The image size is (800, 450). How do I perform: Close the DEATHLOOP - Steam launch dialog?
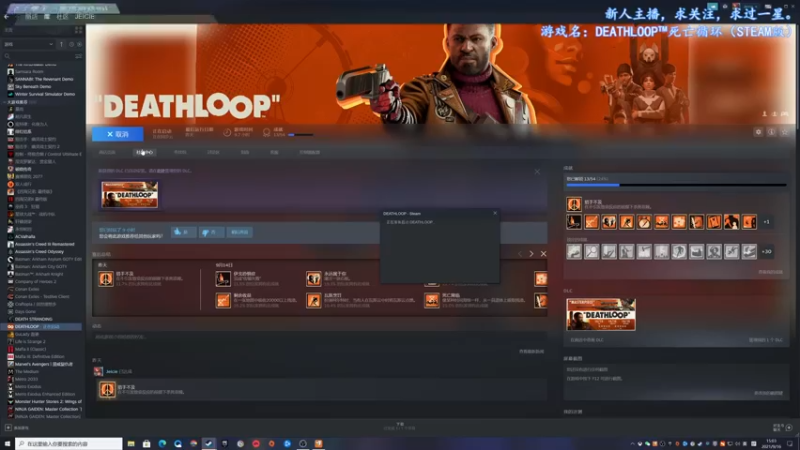pos(495,213)
